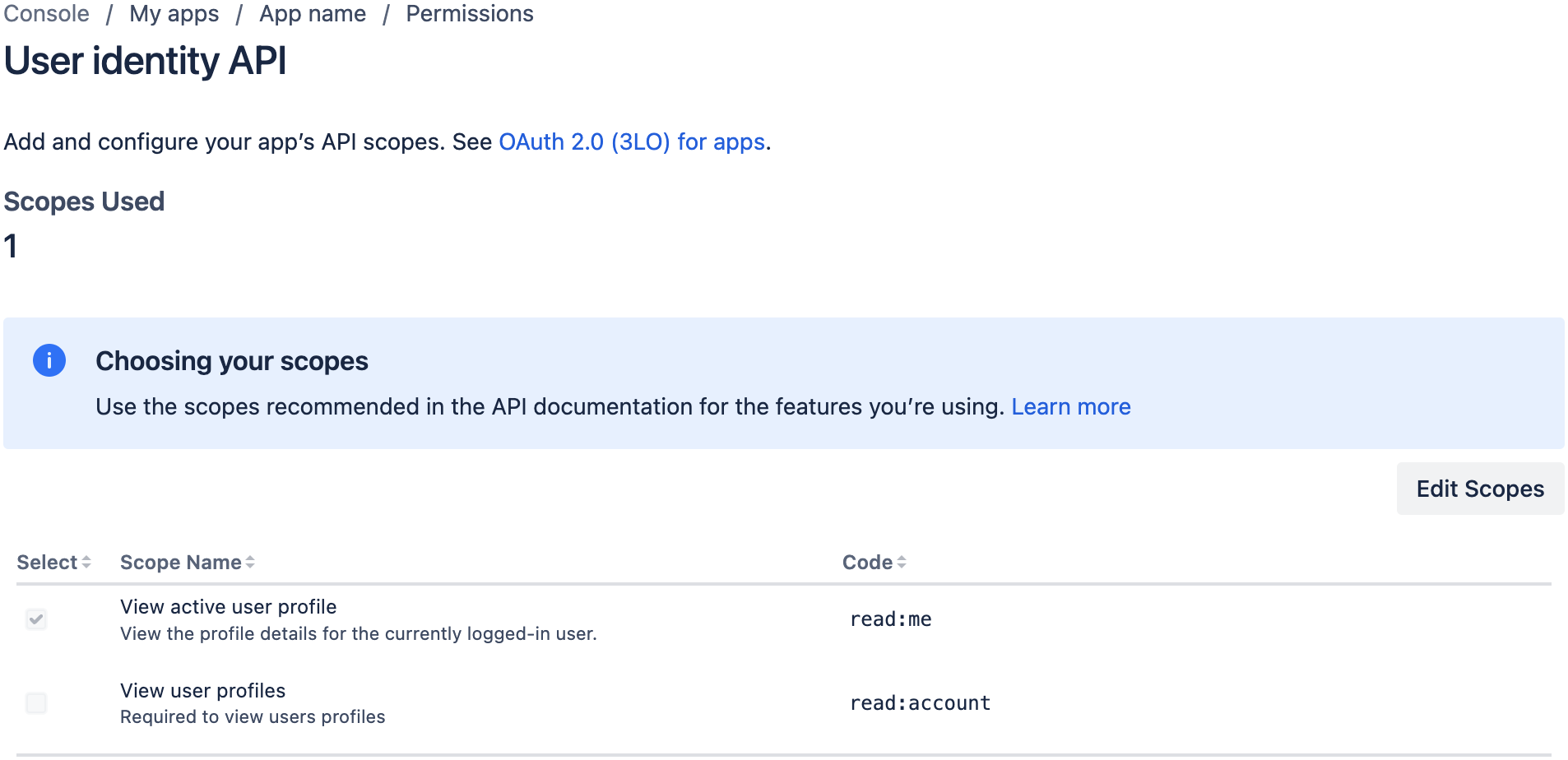This screenshot has width=1568, height=760.
Task: Sort by the Scope Name column arrows
Action: [x=250, y=563]
